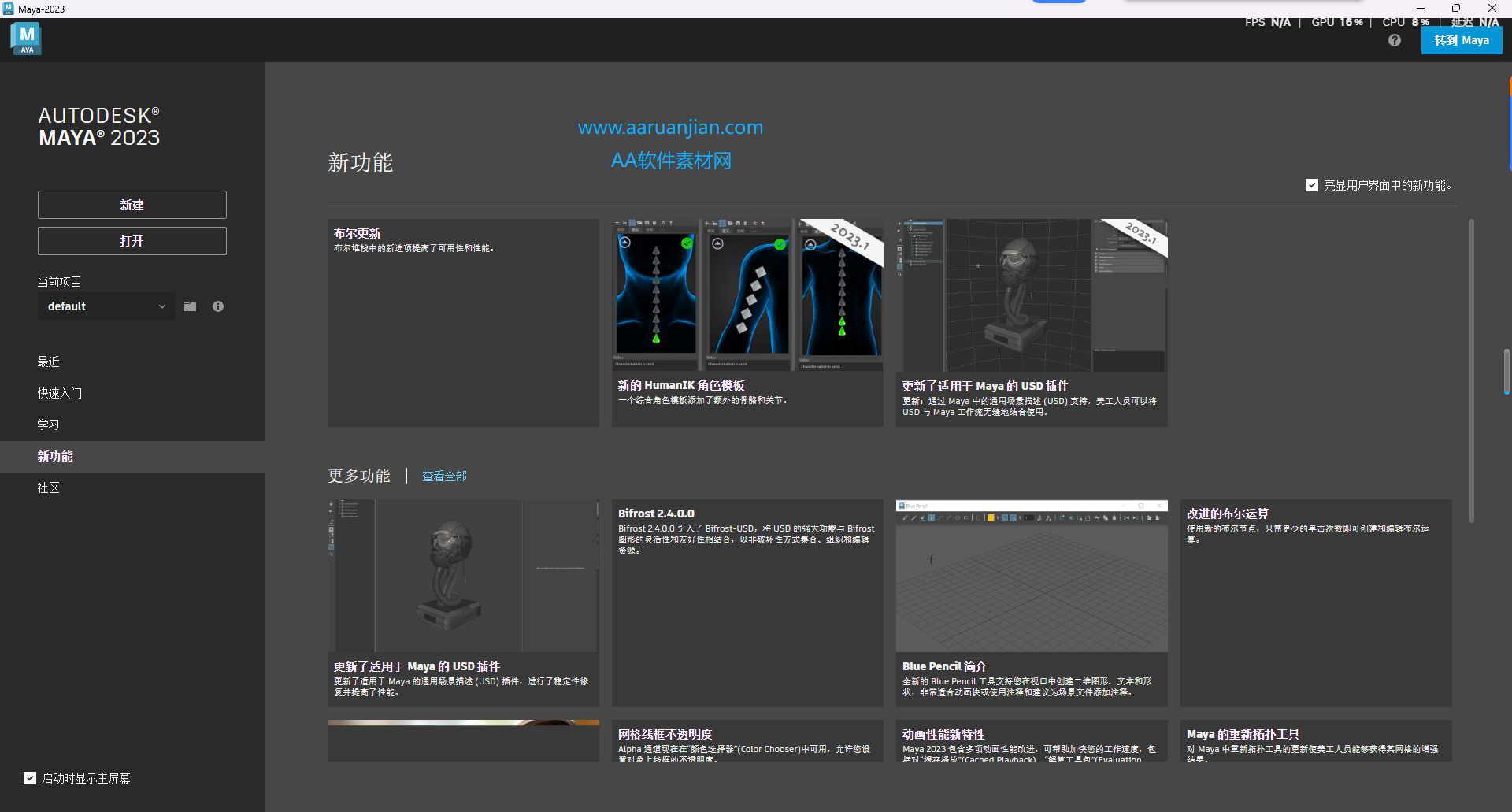View project details via the info icon

pos(218,306)
